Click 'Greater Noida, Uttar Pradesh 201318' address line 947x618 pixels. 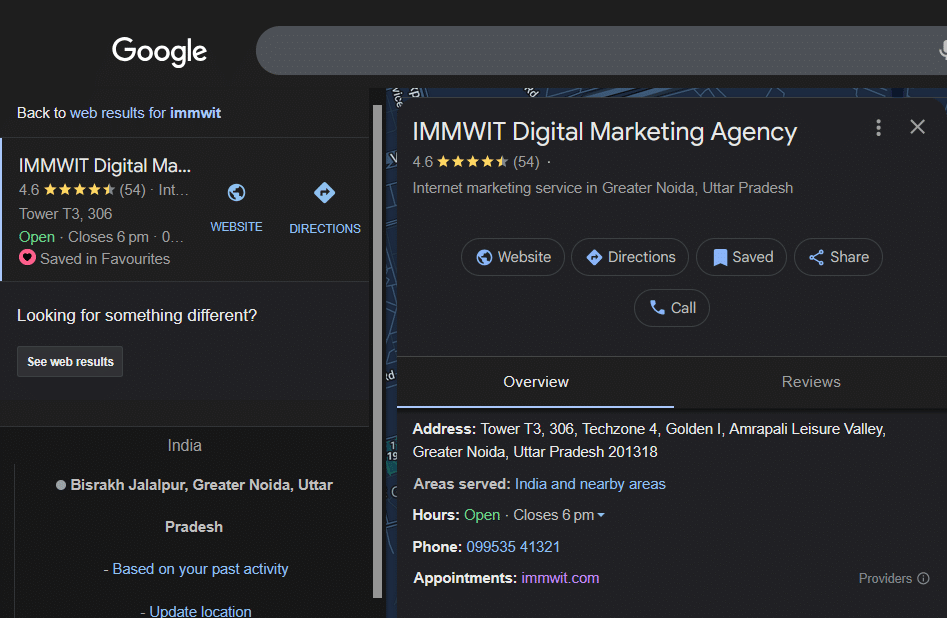pyautogui.click(x=535, y=452)
